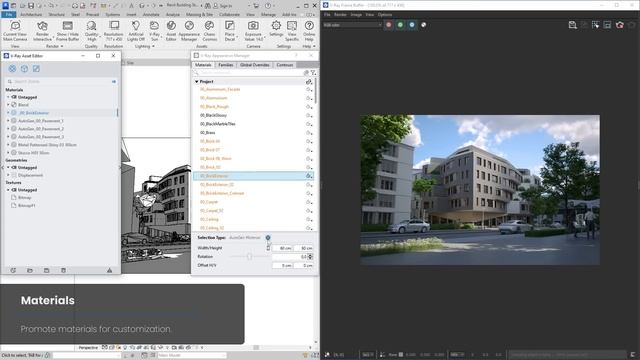The image size is (640, 360).
Task: Switch to the Architecture ribbon tab
Action: (x=31, y=14)
